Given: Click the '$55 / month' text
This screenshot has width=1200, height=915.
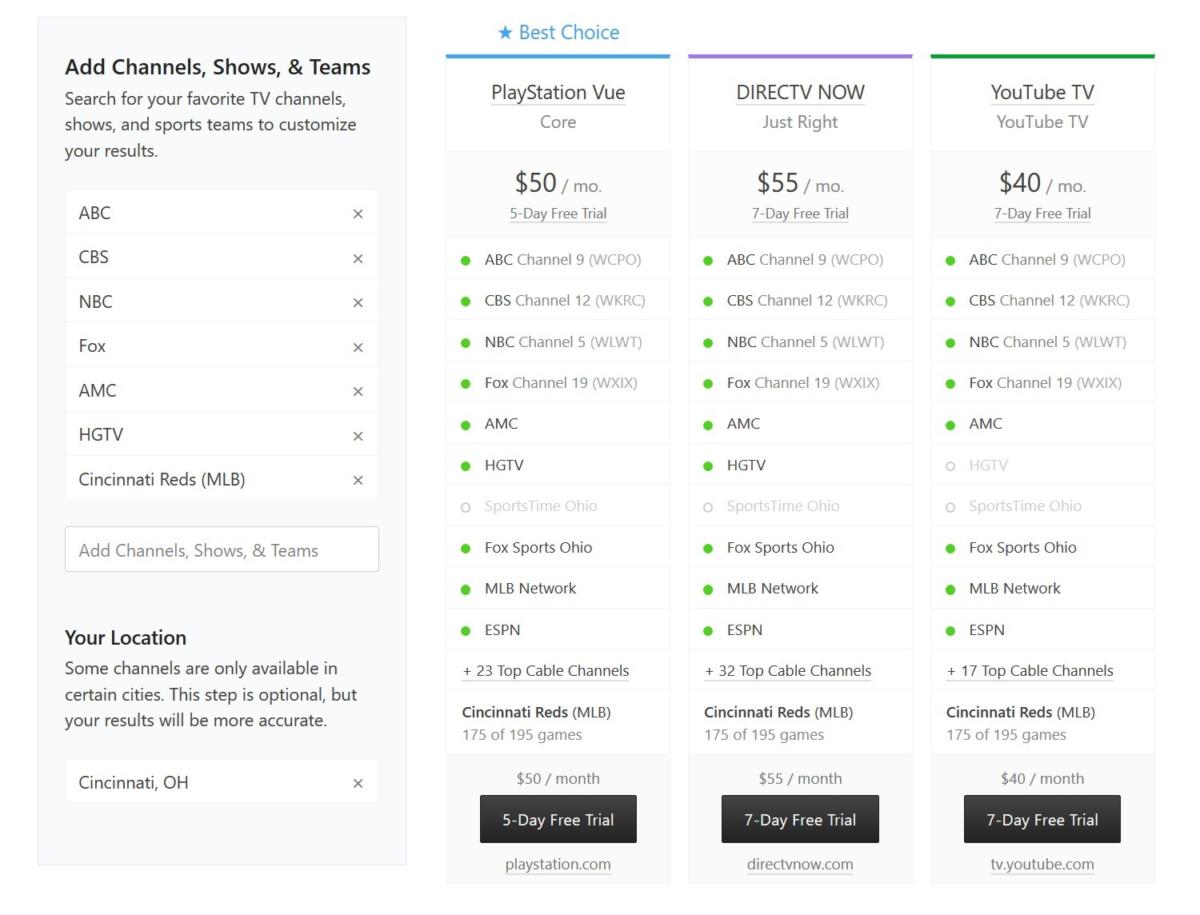Looking at the screenshot, I should tap(800, 779).
